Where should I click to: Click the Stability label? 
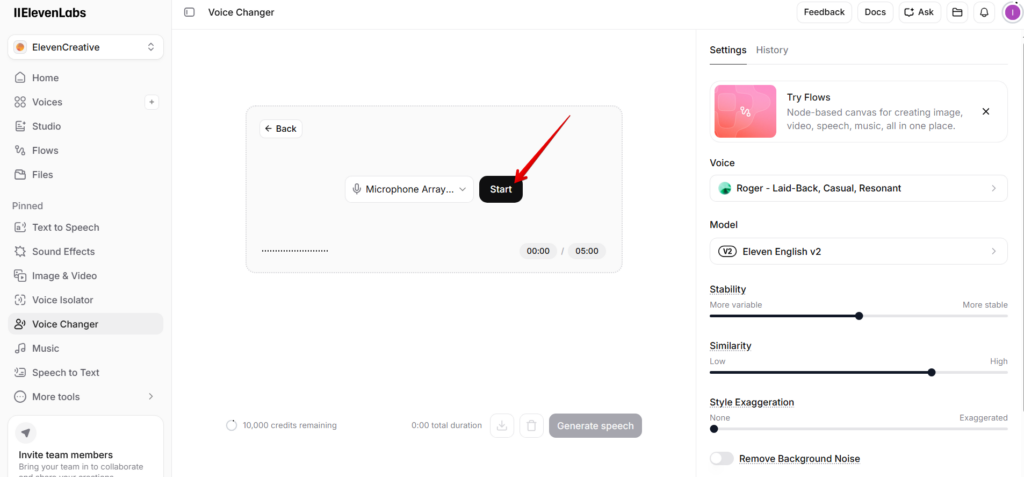coord(728,289)
